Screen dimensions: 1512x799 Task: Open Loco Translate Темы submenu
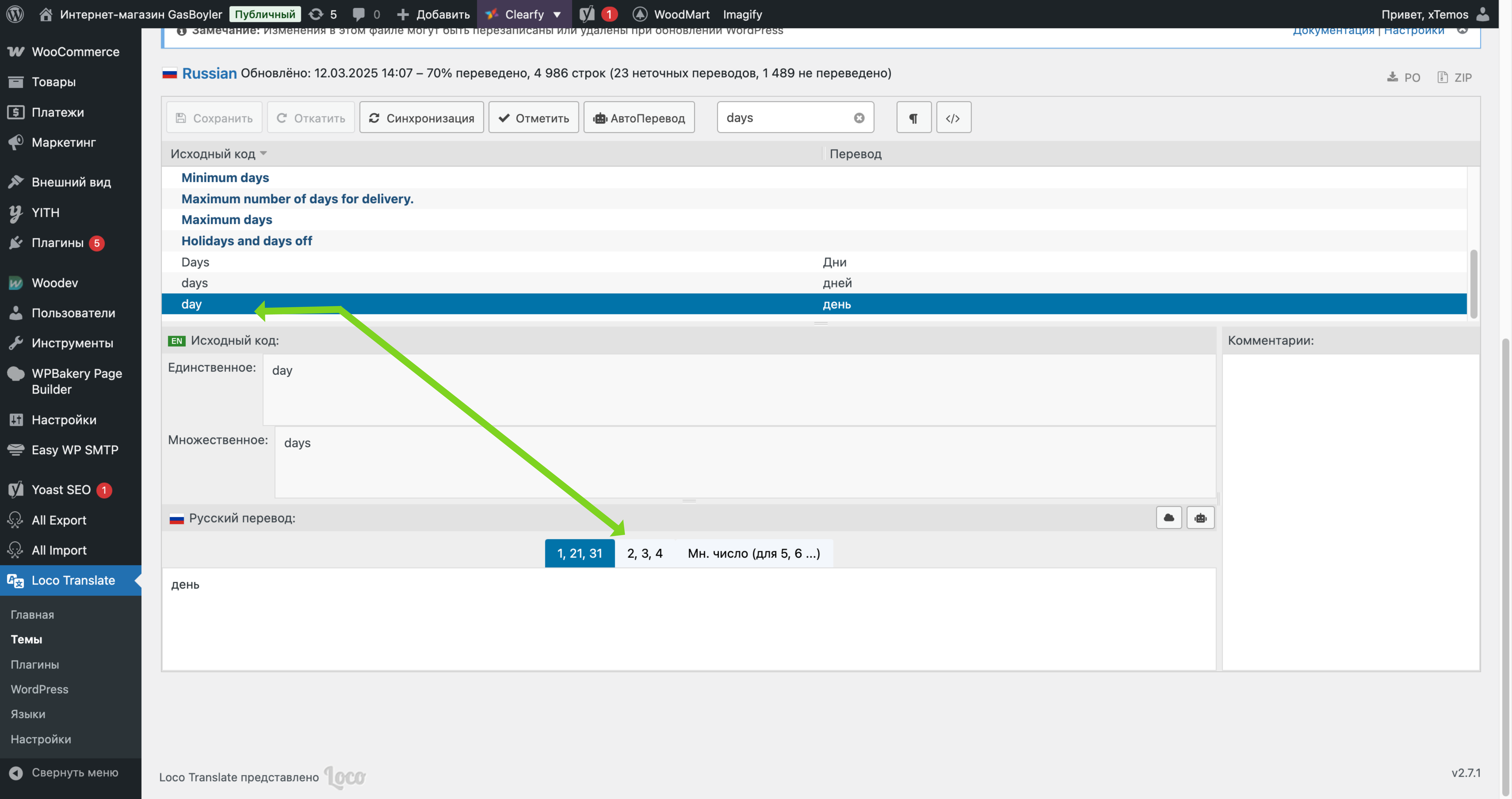pos(26,639)
